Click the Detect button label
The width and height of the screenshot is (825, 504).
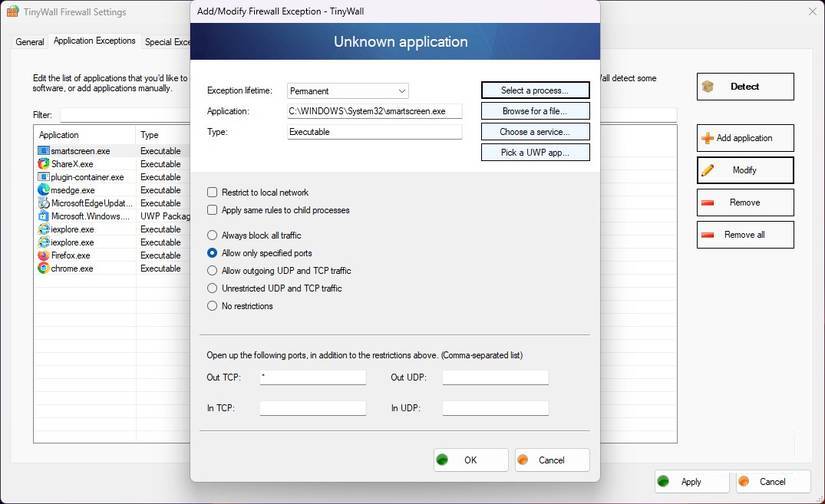coord(744,86)
